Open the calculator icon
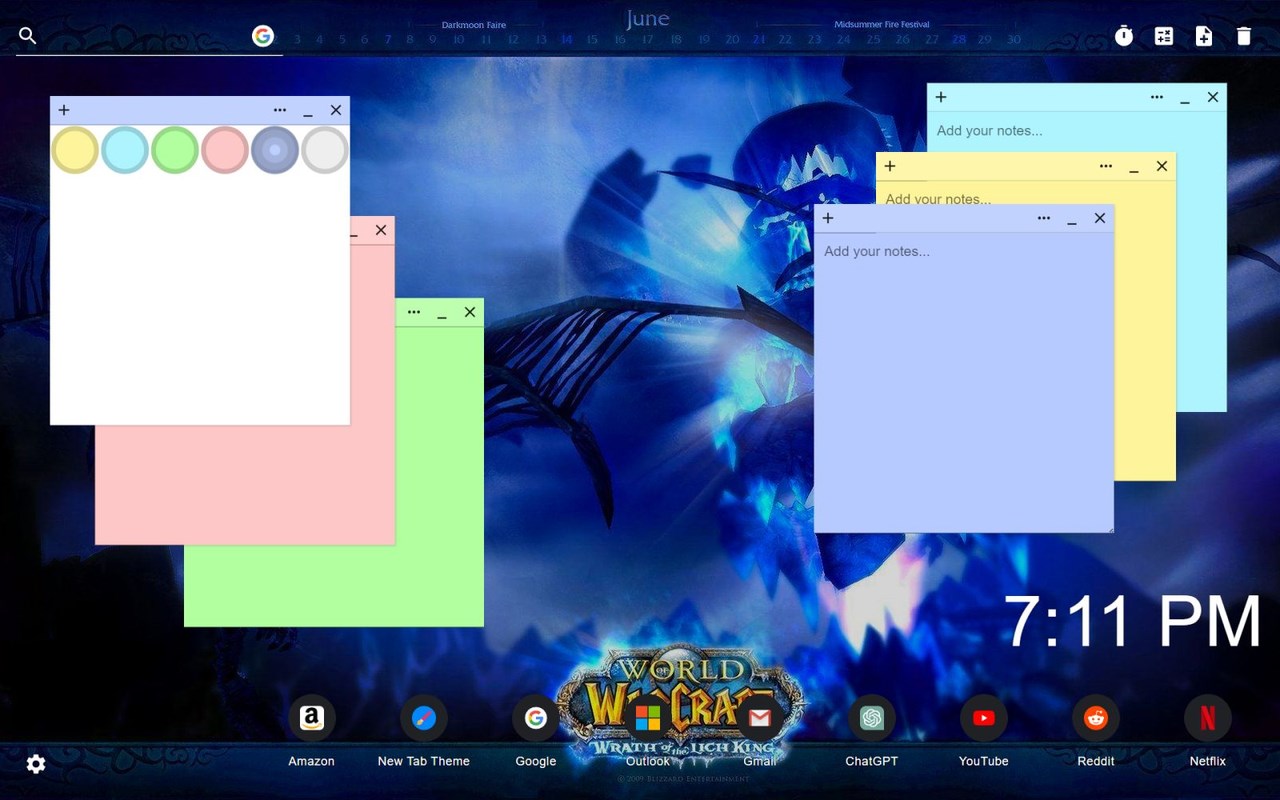 [x=1164, y=36]
